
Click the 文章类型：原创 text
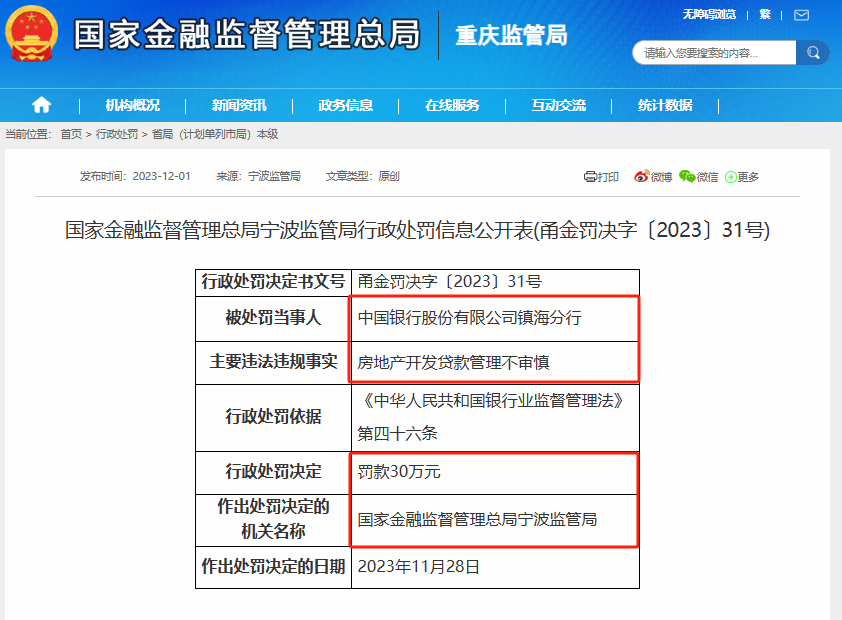coord(362,176)
